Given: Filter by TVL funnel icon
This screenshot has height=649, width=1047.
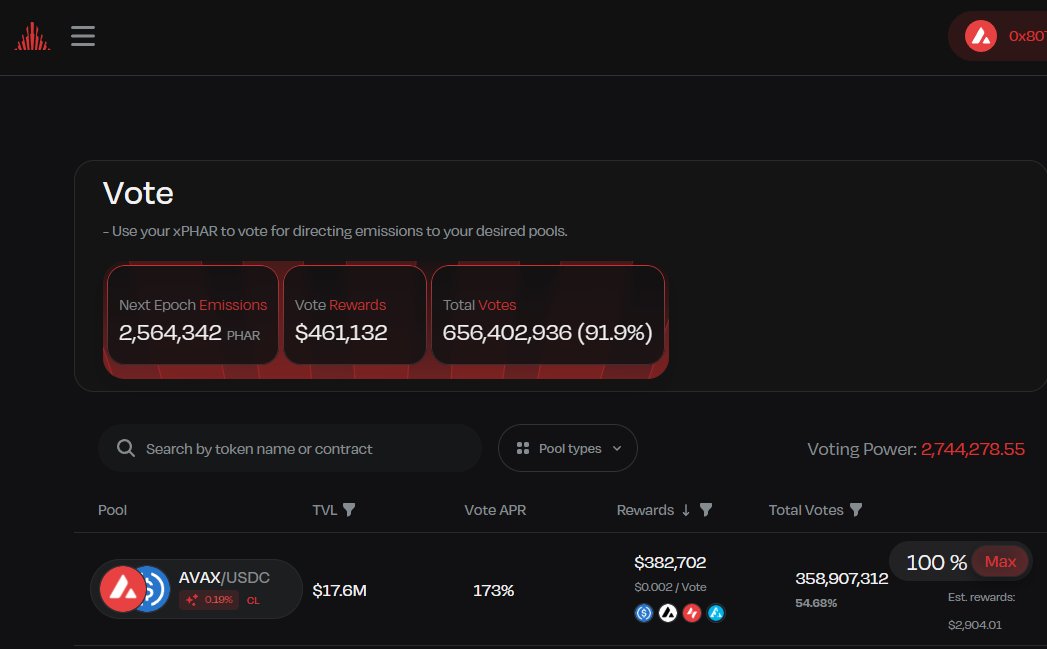Looking at the screenshot, I should click(x=349, y=510).
